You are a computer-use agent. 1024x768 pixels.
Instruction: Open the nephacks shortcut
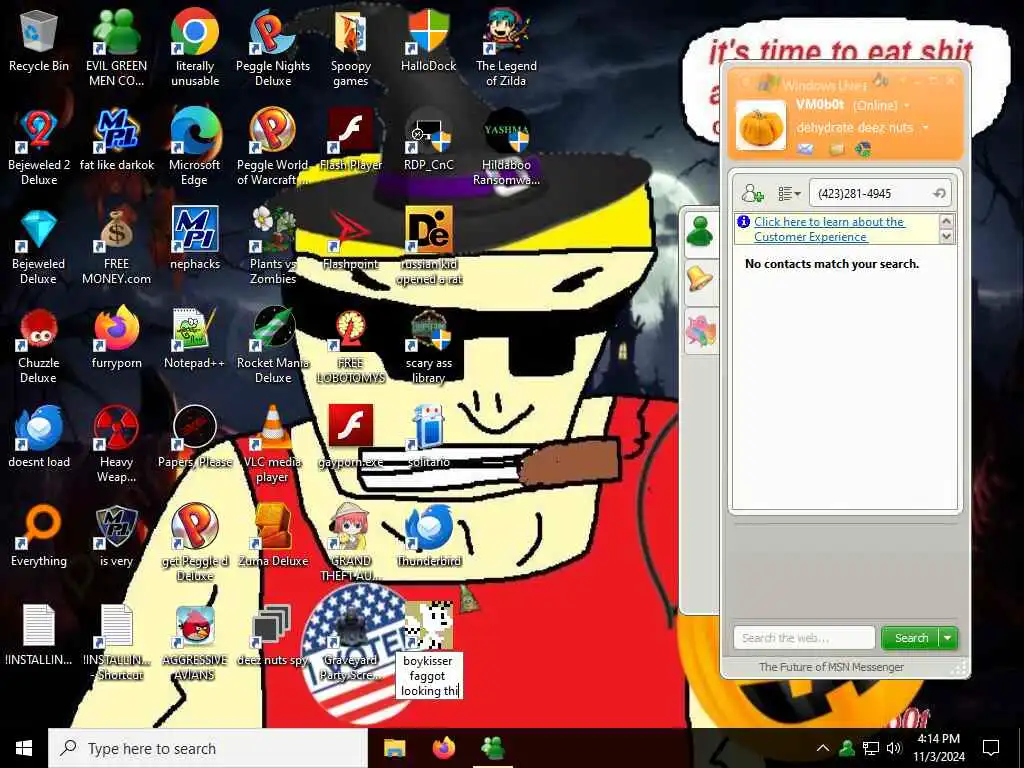point(195,239)
